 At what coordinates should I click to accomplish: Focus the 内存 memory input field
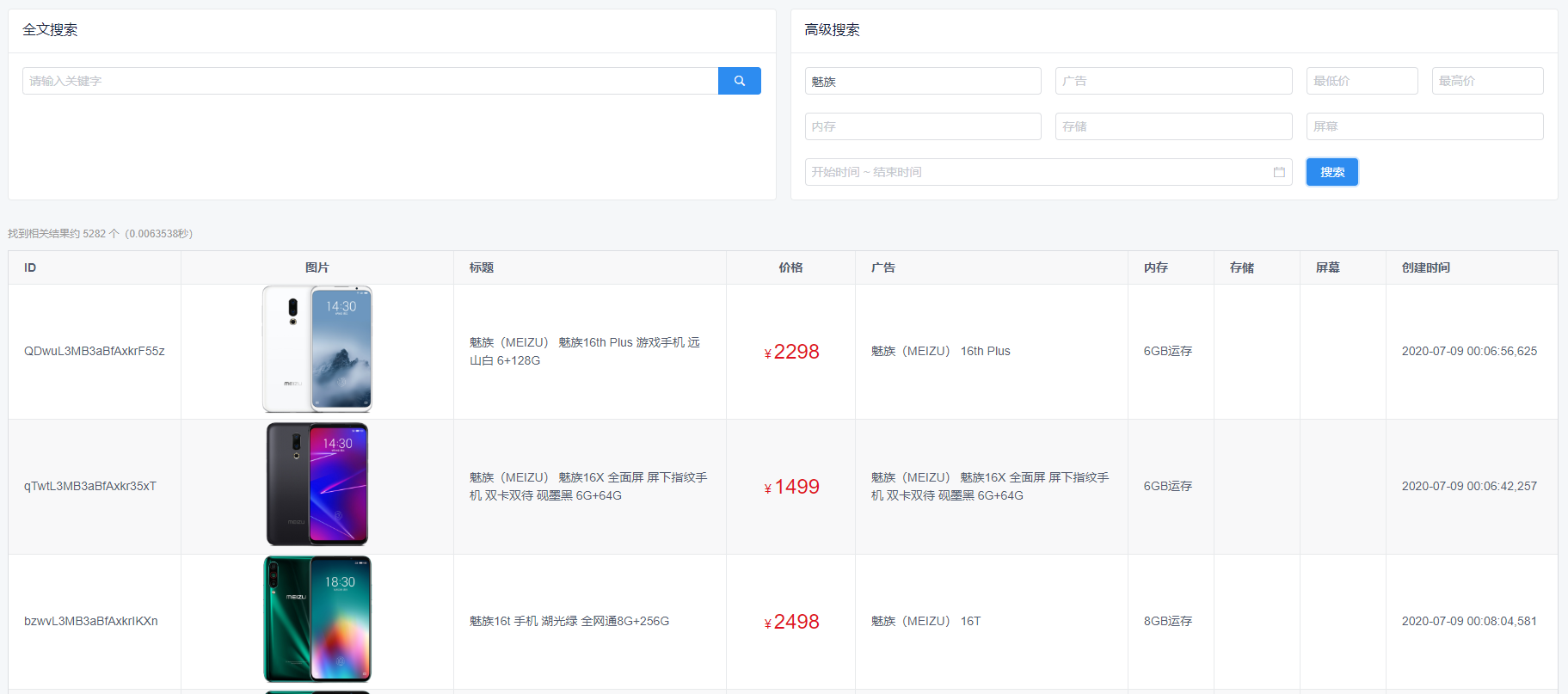point(923,126)
